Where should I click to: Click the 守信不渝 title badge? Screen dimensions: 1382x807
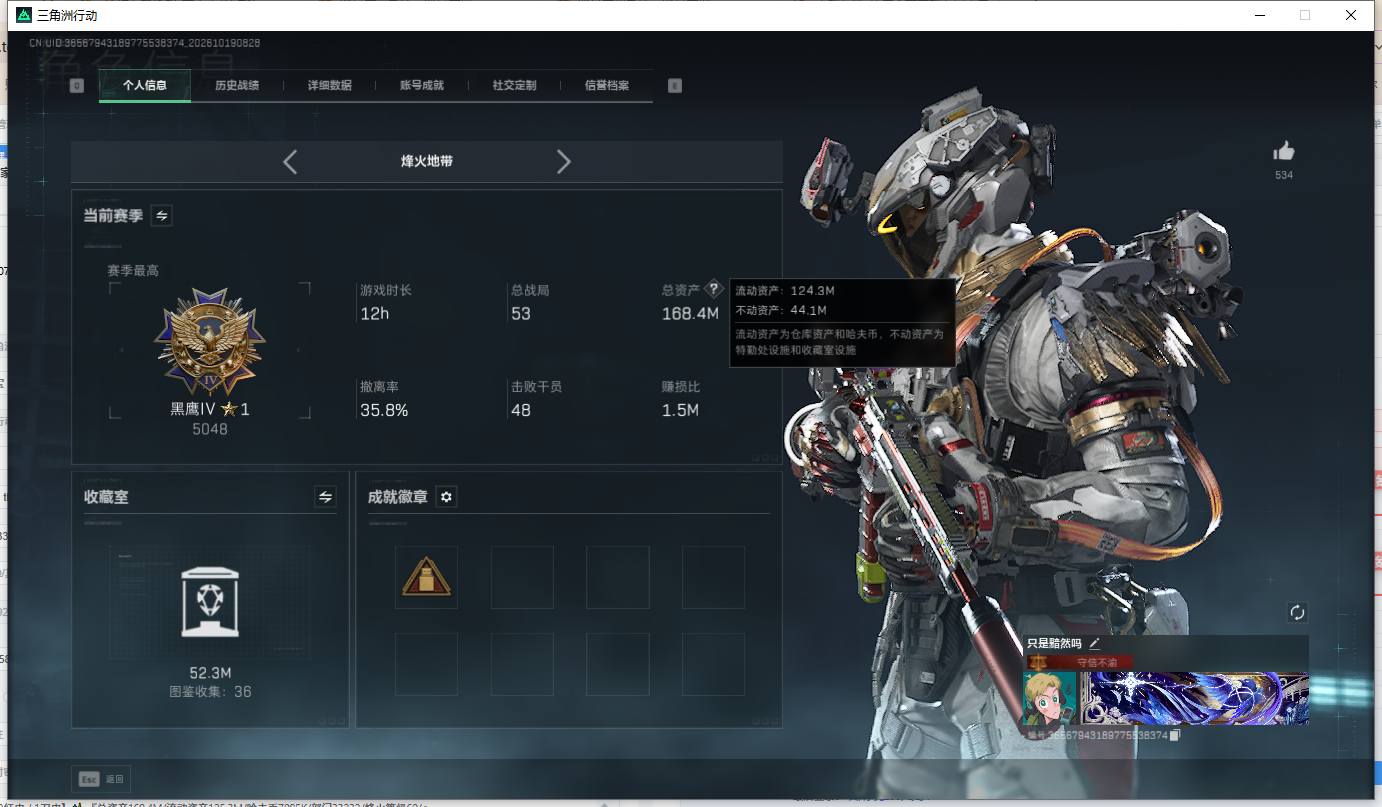pos(1080,662)
